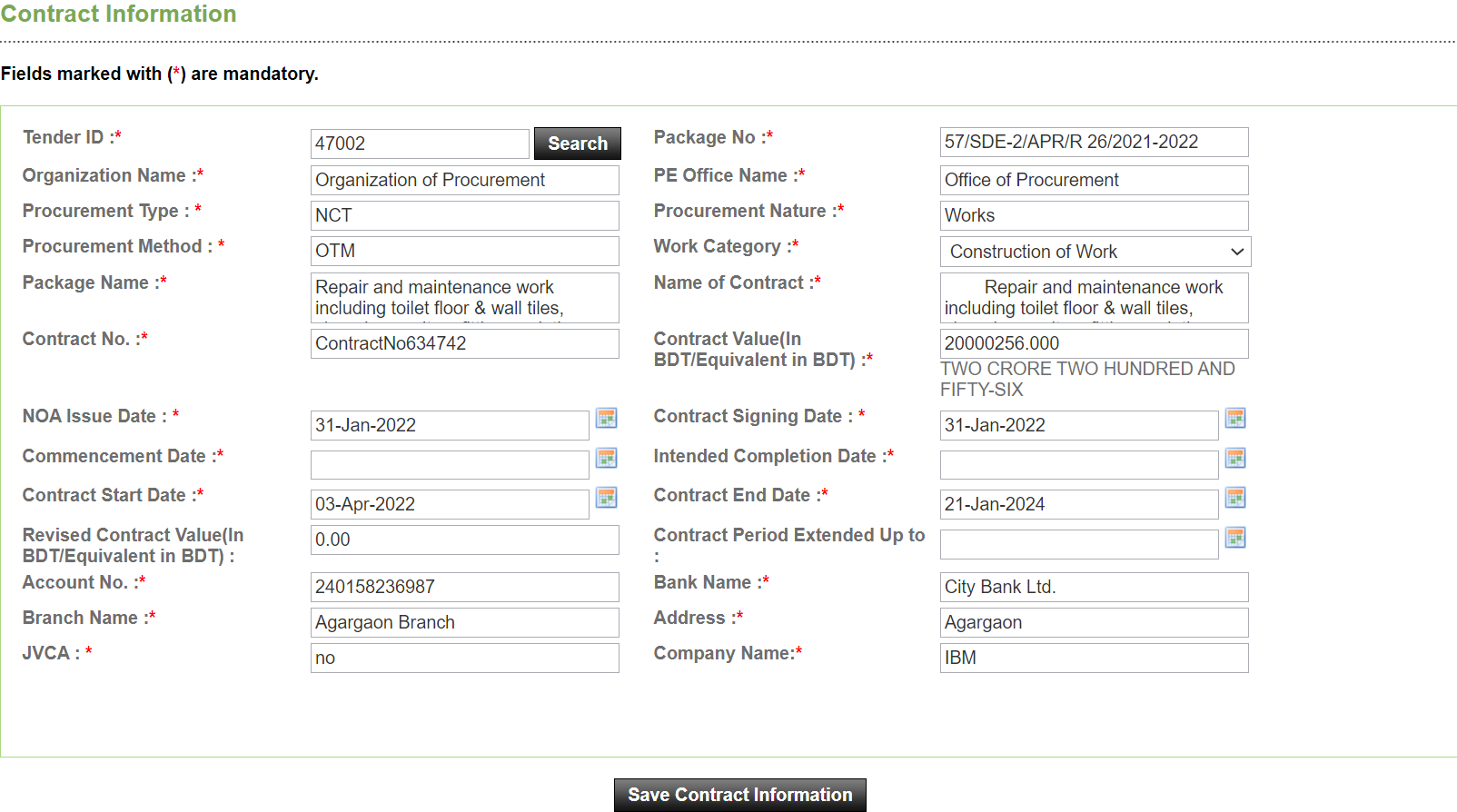Click the Contract Signing Date field
Screen dimensions: 1457x812
pyautogui.click(x=1079, y=425)
